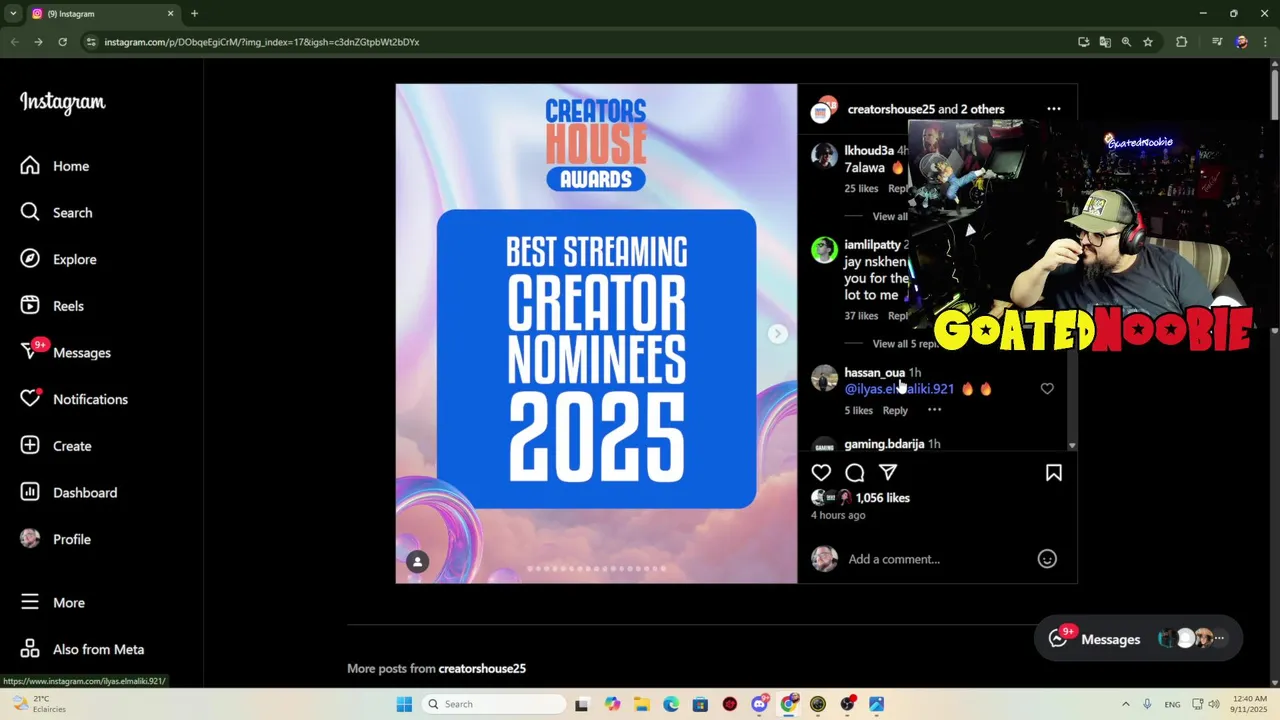This screenshot has height=720, width=1280.
Task: Go to next carousel image arrow
Action: click(x=777, y=334)
